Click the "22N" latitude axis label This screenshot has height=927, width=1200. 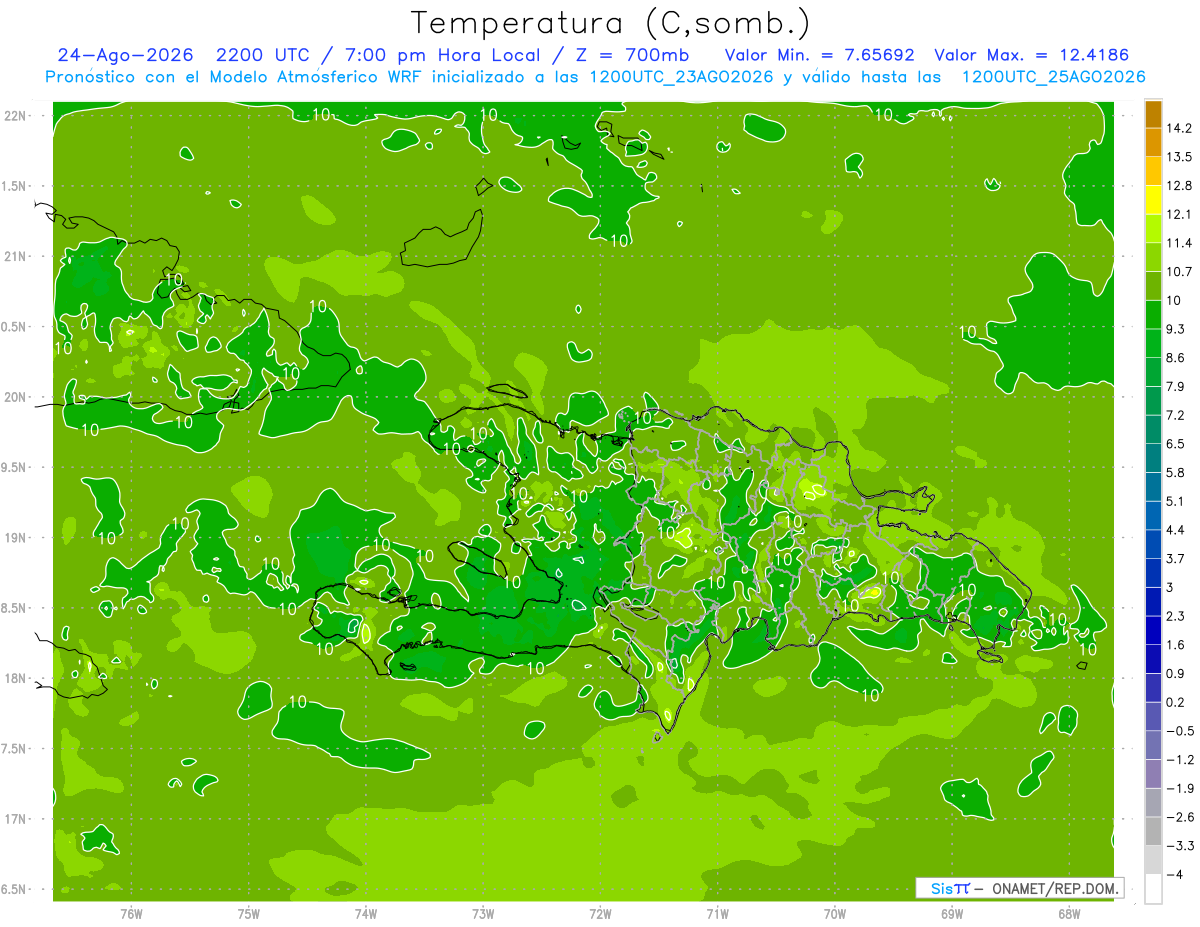pyautogui.click(x=16, y=116)
